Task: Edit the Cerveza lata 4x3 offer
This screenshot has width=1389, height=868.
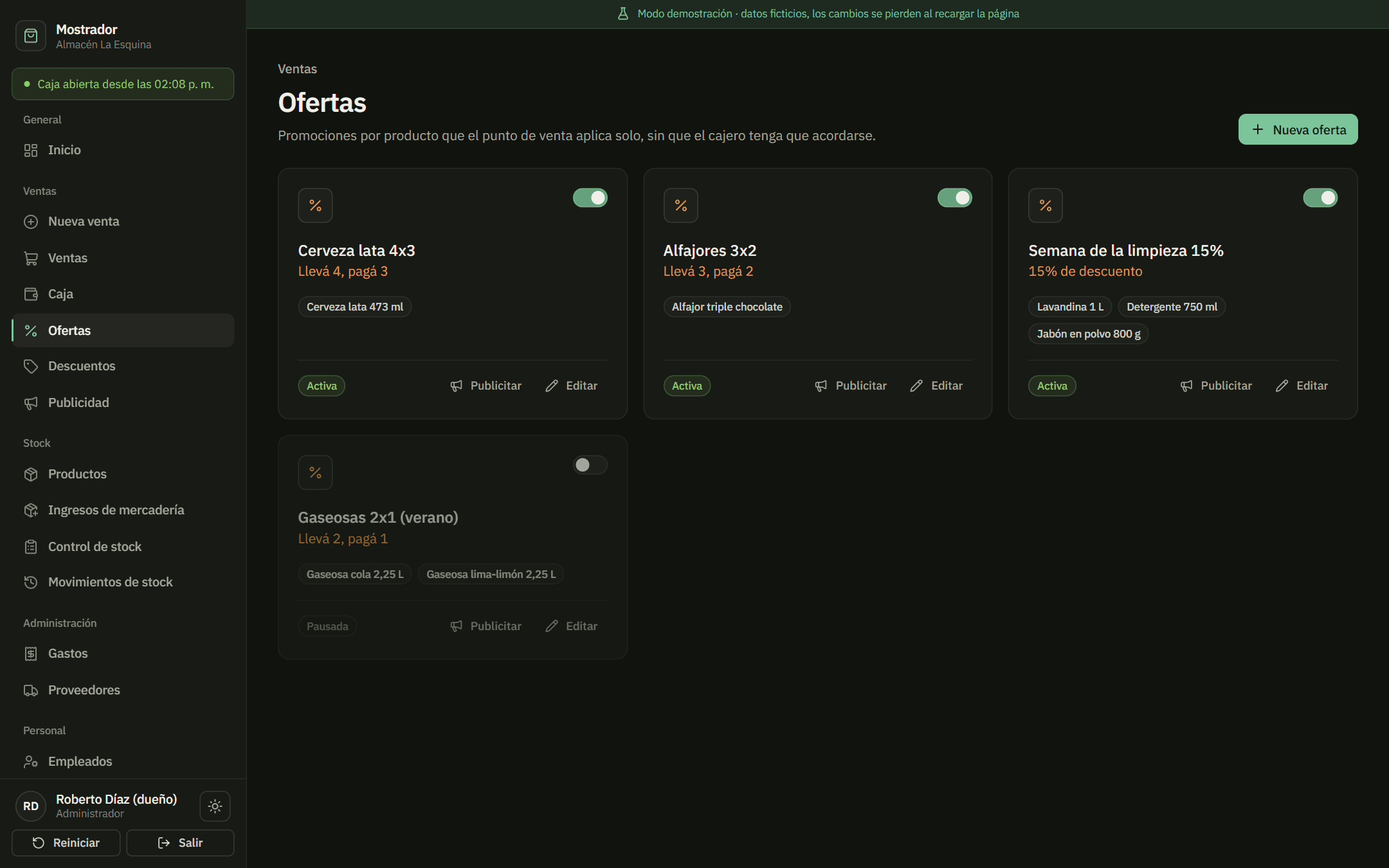Action: (571, 386)
